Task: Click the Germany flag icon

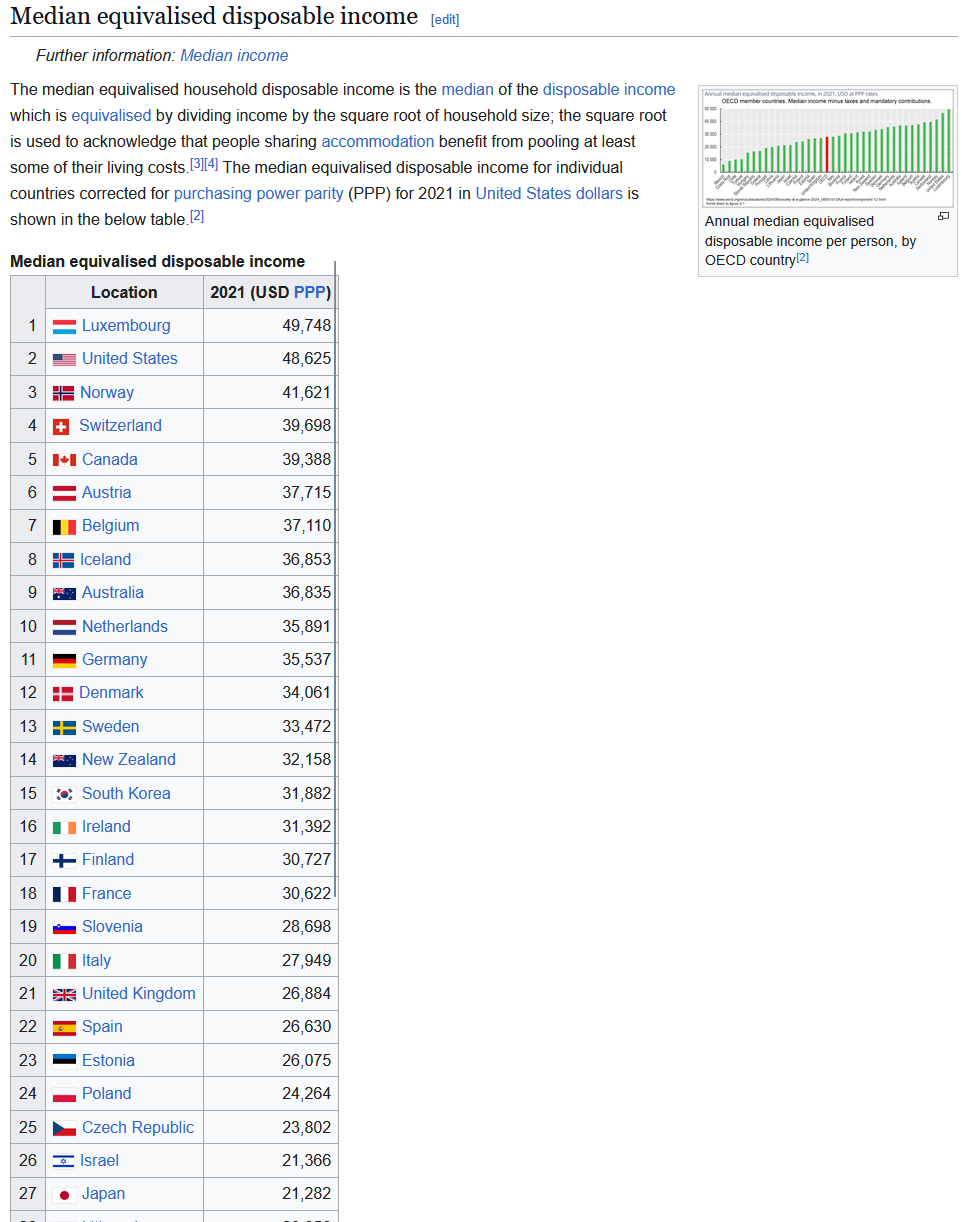Action: pyautogui.click(x=64, y=660)
